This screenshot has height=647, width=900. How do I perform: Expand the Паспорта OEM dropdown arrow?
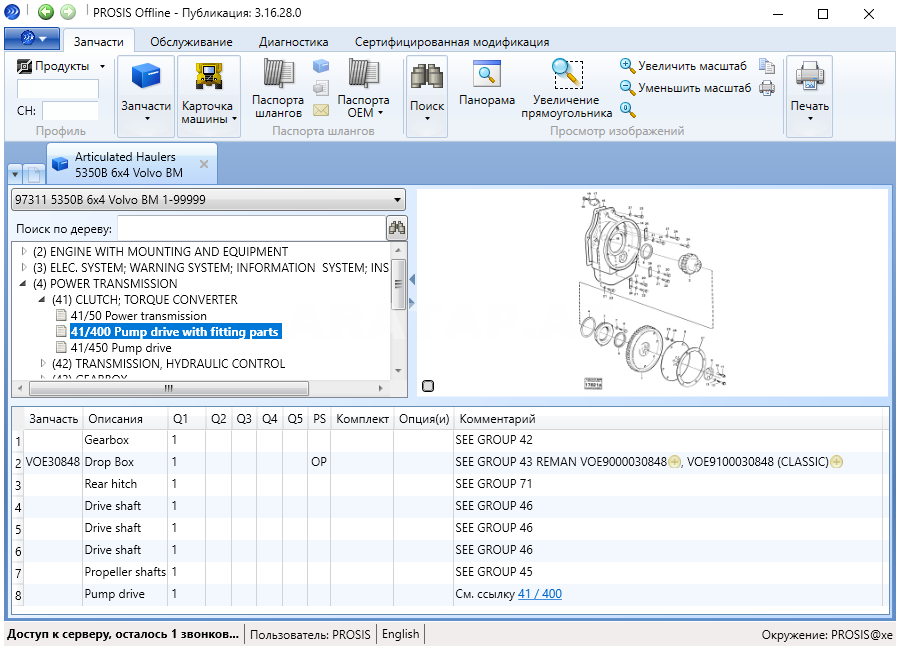point(381,113)
